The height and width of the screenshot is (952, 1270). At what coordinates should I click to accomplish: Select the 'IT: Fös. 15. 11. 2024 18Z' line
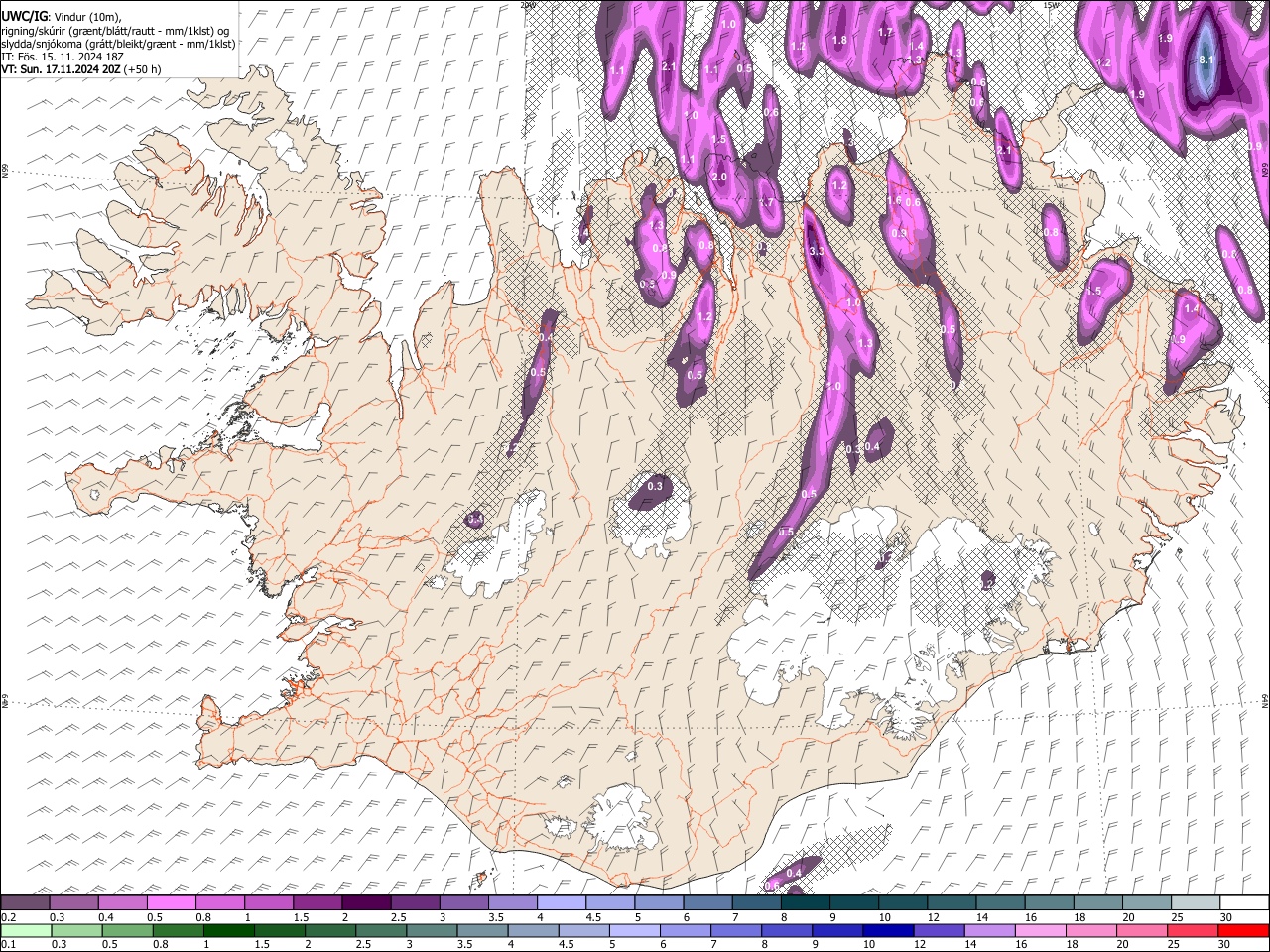click(63, 57)
